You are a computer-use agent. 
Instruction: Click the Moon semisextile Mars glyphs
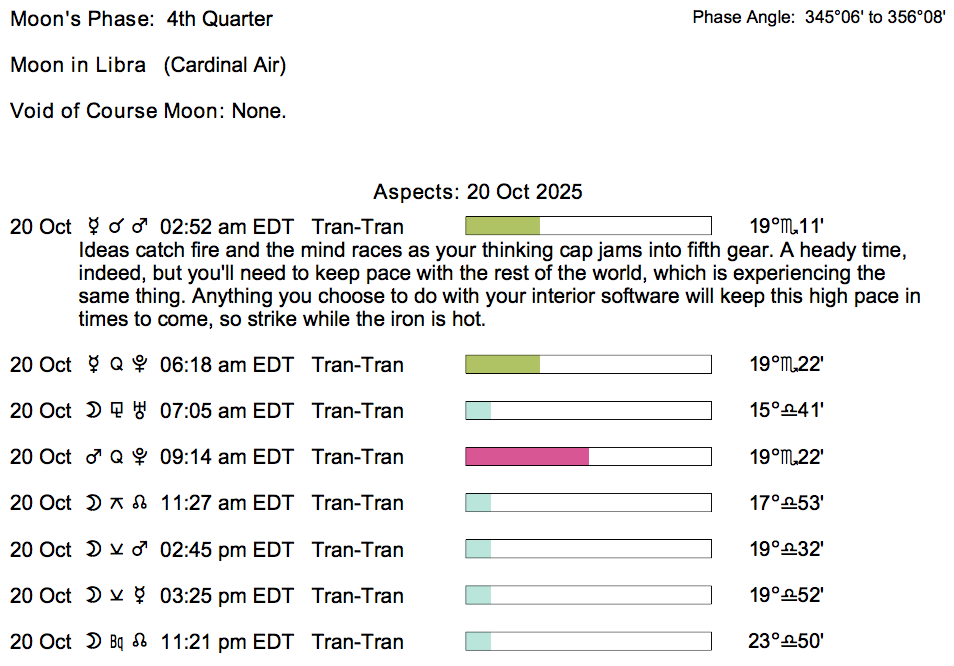click(118, 550)
